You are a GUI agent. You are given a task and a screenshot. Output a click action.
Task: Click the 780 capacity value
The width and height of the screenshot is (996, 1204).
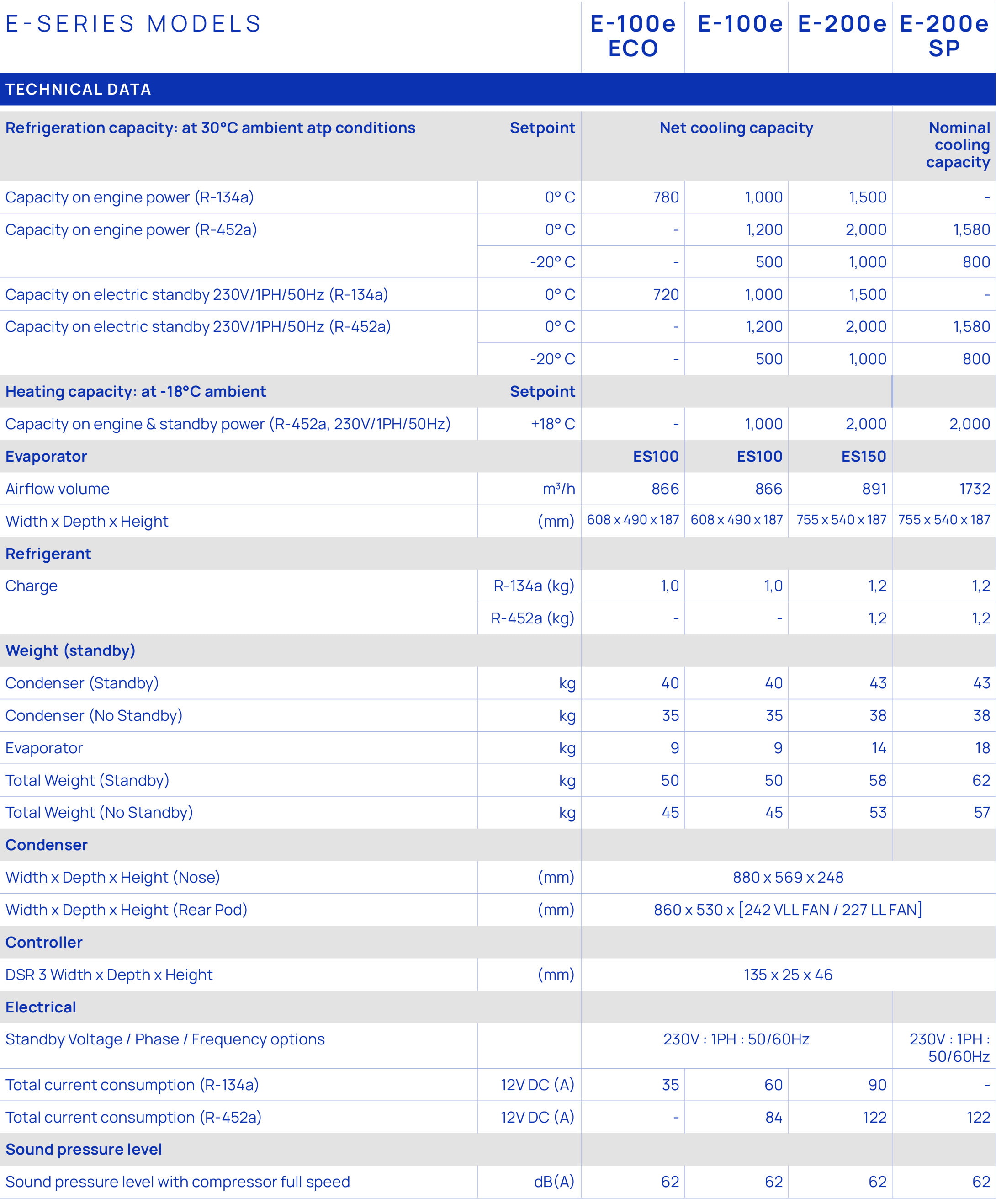click(x=666, y=197)
